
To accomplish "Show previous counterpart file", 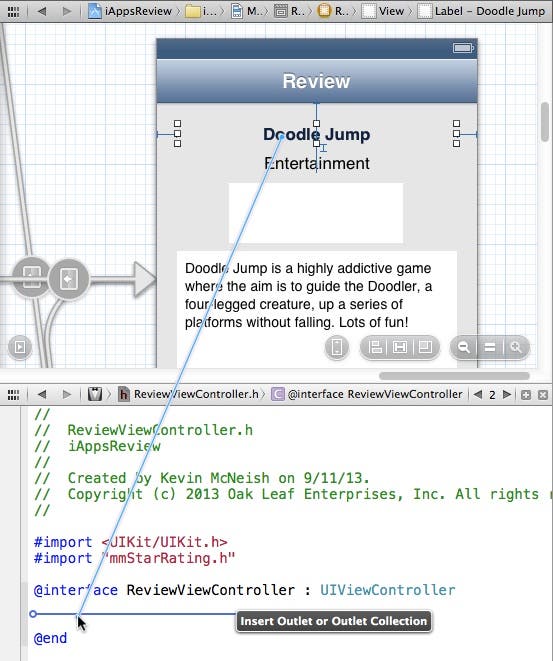I will 477,395.
